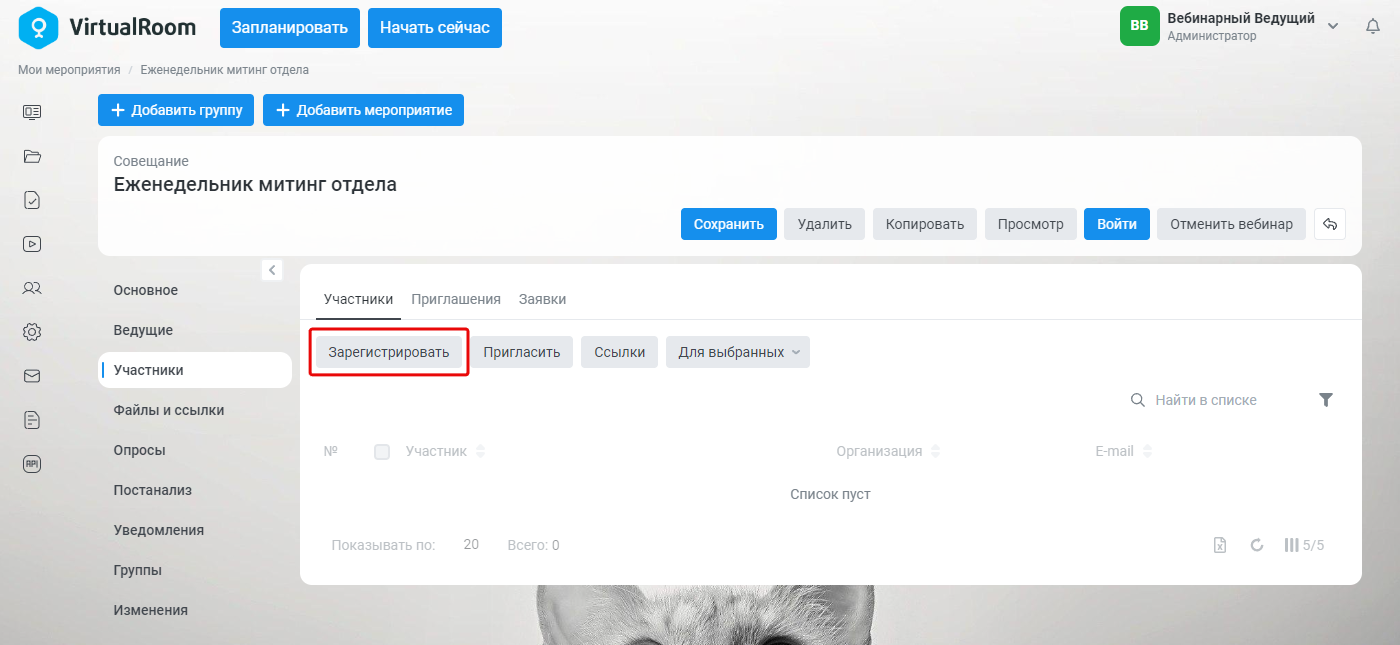
Task: Open the folder icon in the left sidebar
Action: [x=32, y=156]
